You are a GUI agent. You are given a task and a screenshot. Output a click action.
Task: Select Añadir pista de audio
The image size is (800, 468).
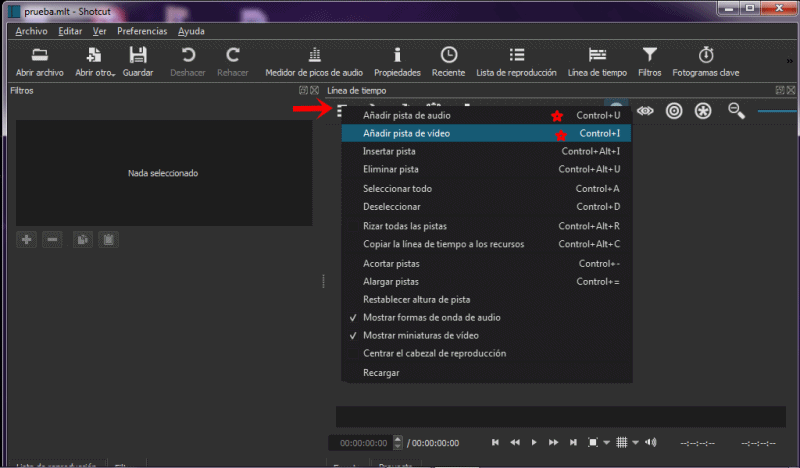coord(487,115)
